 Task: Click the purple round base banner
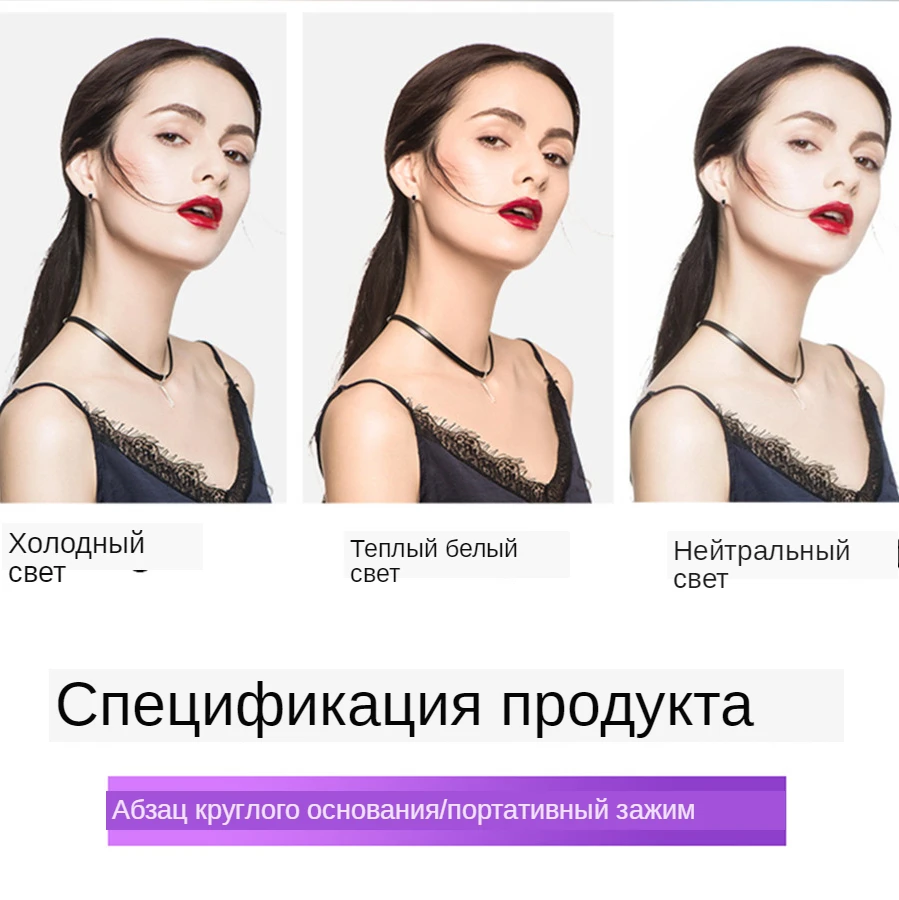(x=447, y=810)
